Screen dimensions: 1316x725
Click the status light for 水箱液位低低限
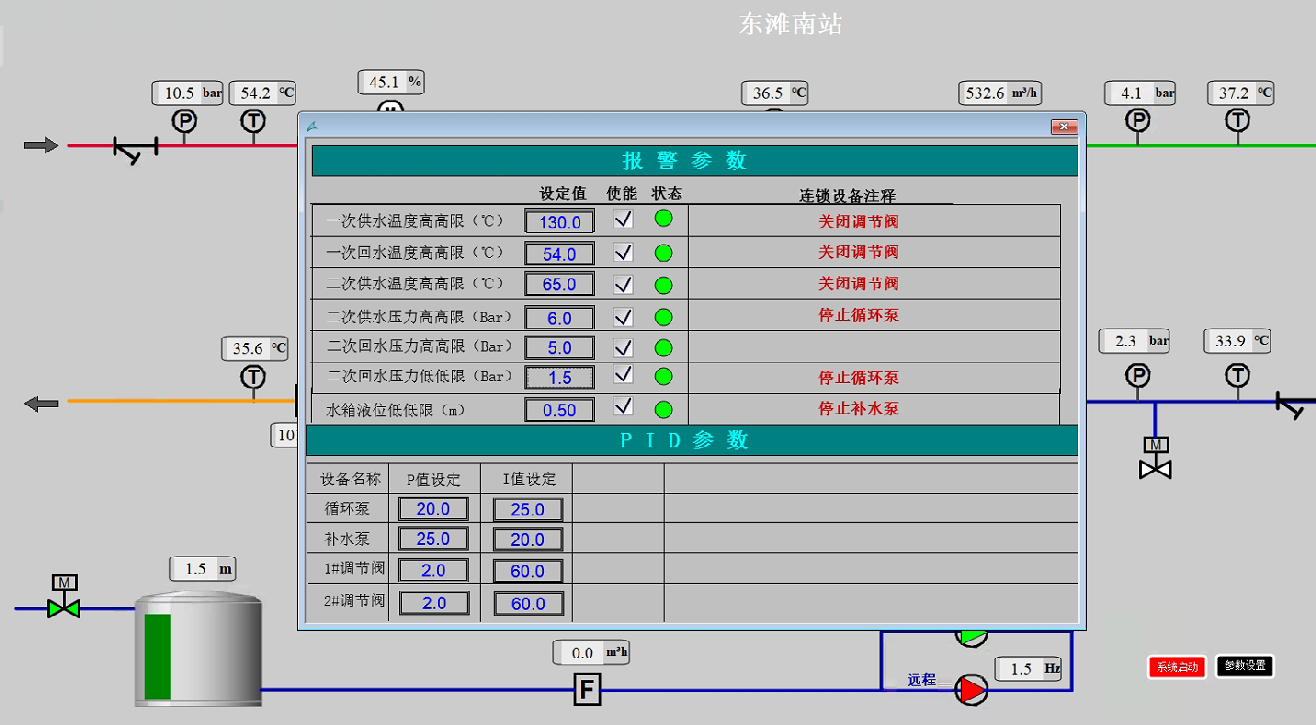pyautogui.click(x=663, y=409)
